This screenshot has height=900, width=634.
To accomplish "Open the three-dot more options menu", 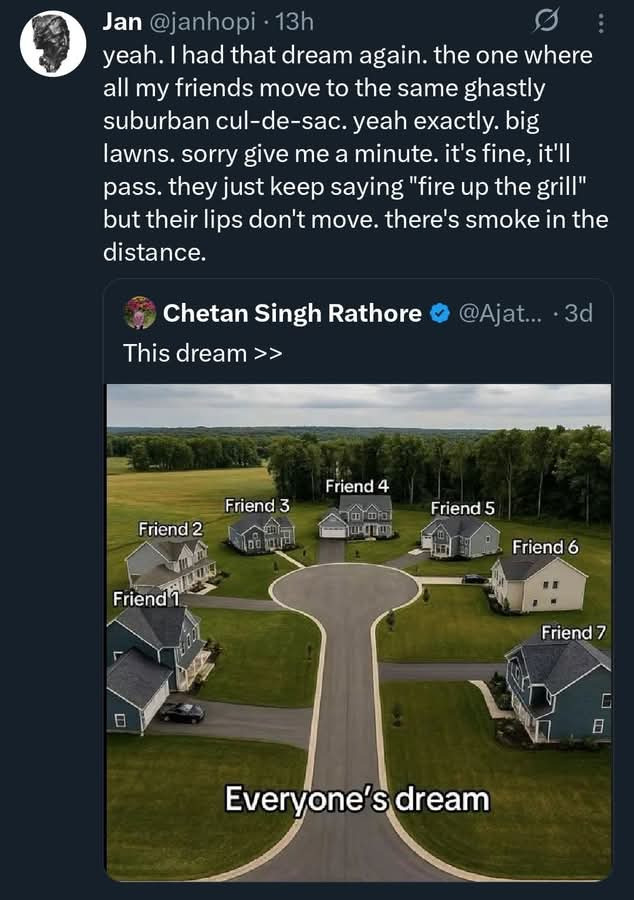I will tap(600, 22).
